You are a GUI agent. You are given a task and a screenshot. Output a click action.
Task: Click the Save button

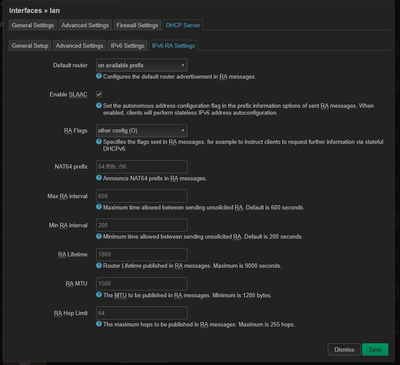point(375,349)
